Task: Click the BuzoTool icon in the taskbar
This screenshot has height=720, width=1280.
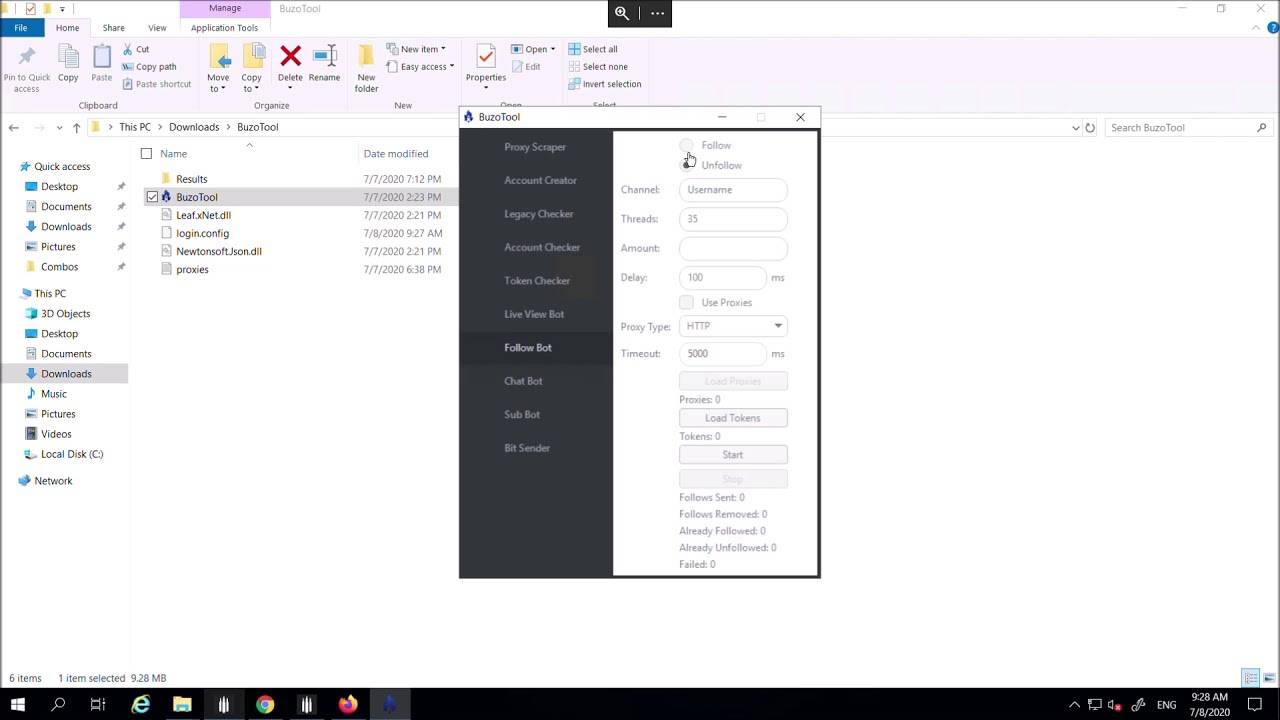Action: tap(389, 705)
